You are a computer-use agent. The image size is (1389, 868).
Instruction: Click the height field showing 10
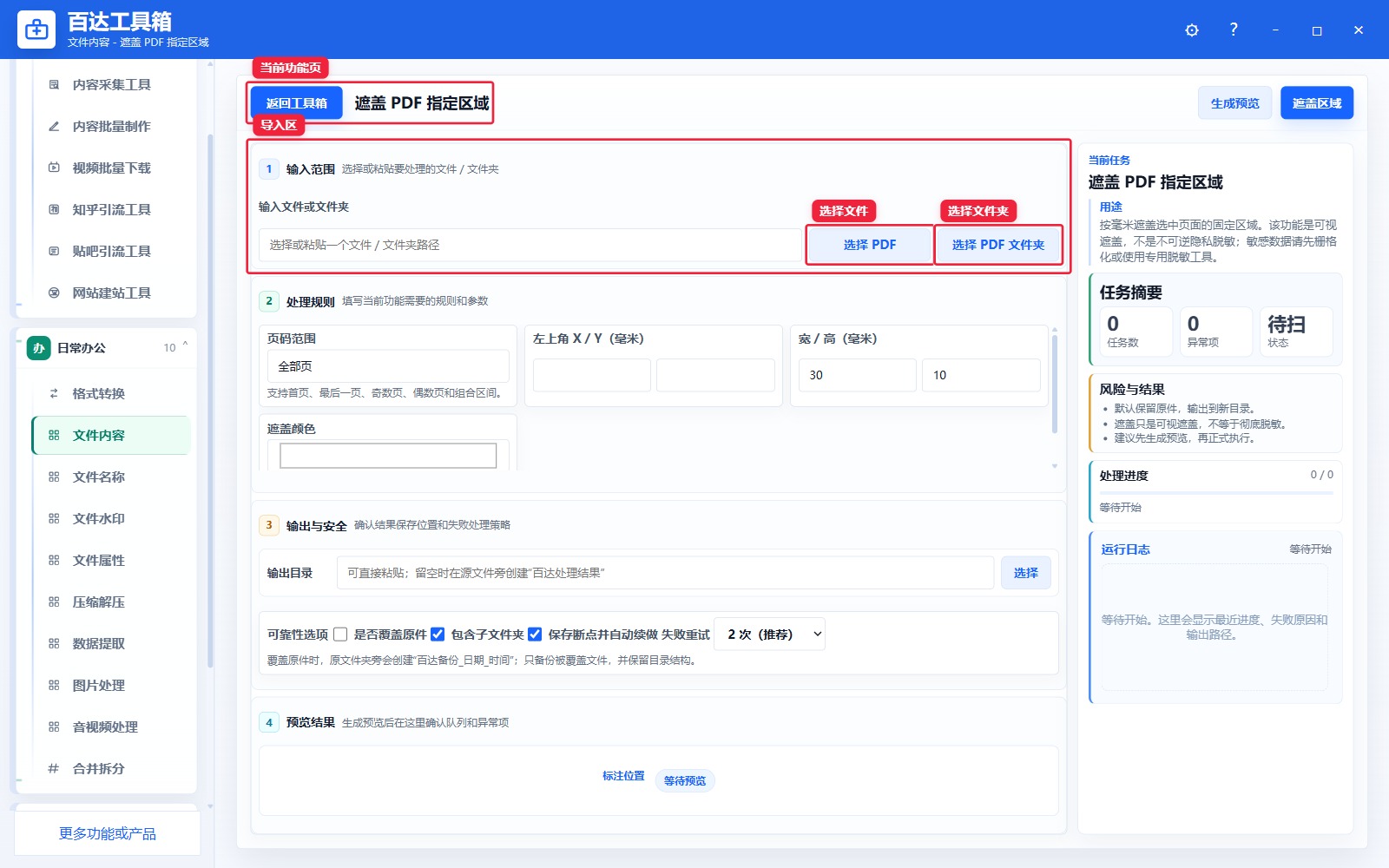point(981,375)
